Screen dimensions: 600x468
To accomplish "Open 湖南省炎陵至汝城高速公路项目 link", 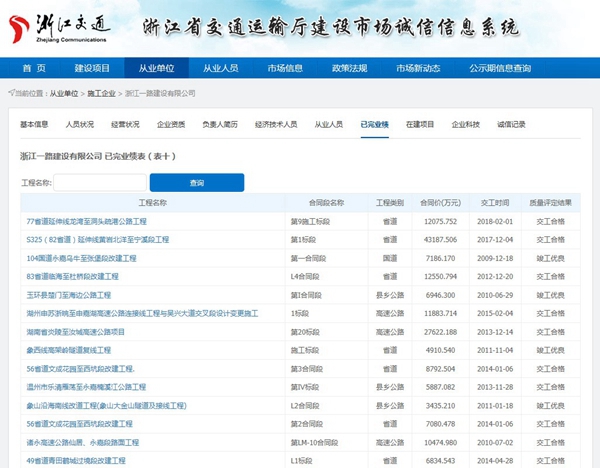I will click(x=75, y=331).
